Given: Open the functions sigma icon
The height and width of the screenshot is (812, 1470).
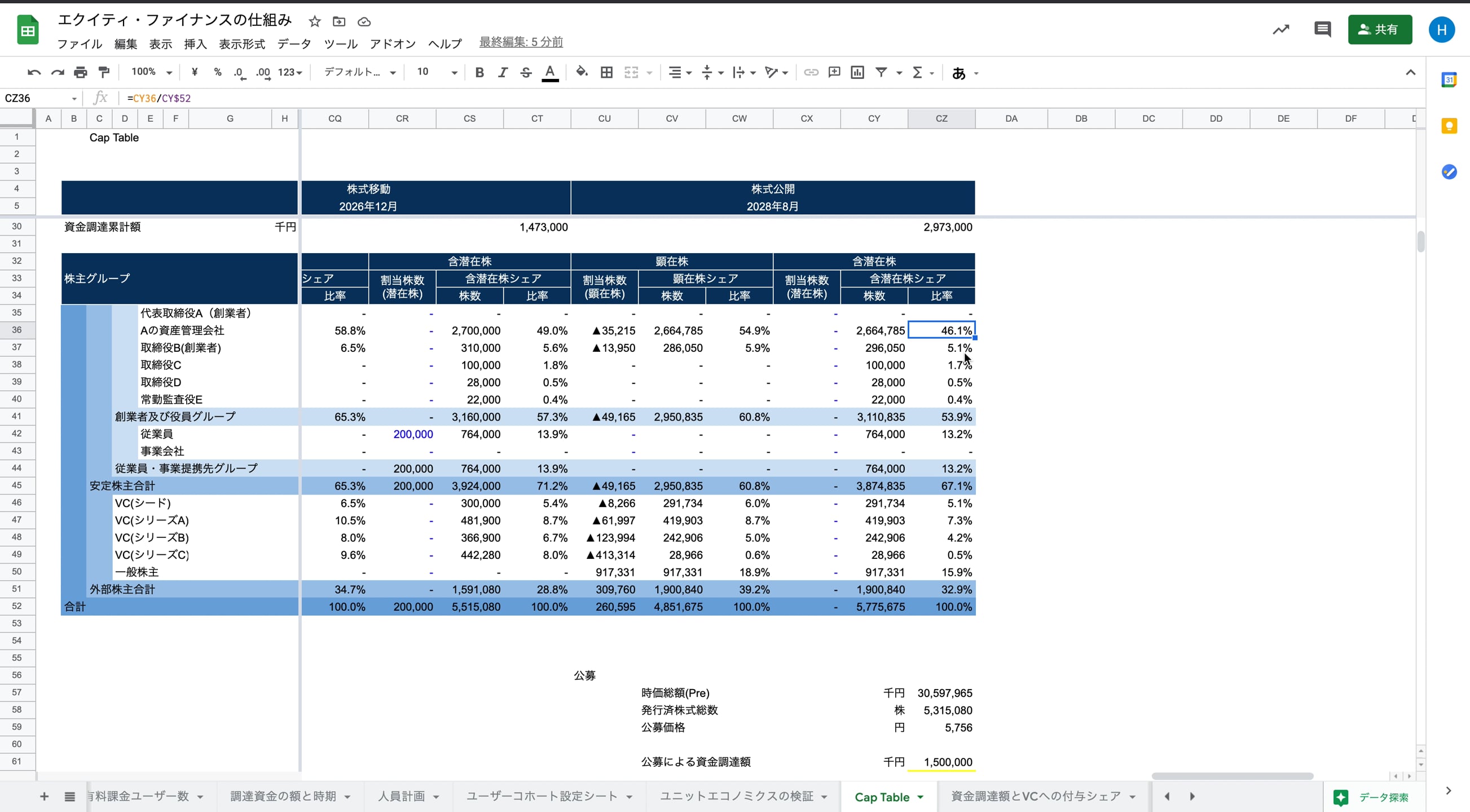Looking at the screenshot, I should pyautogui.click(x=917, y=73).
